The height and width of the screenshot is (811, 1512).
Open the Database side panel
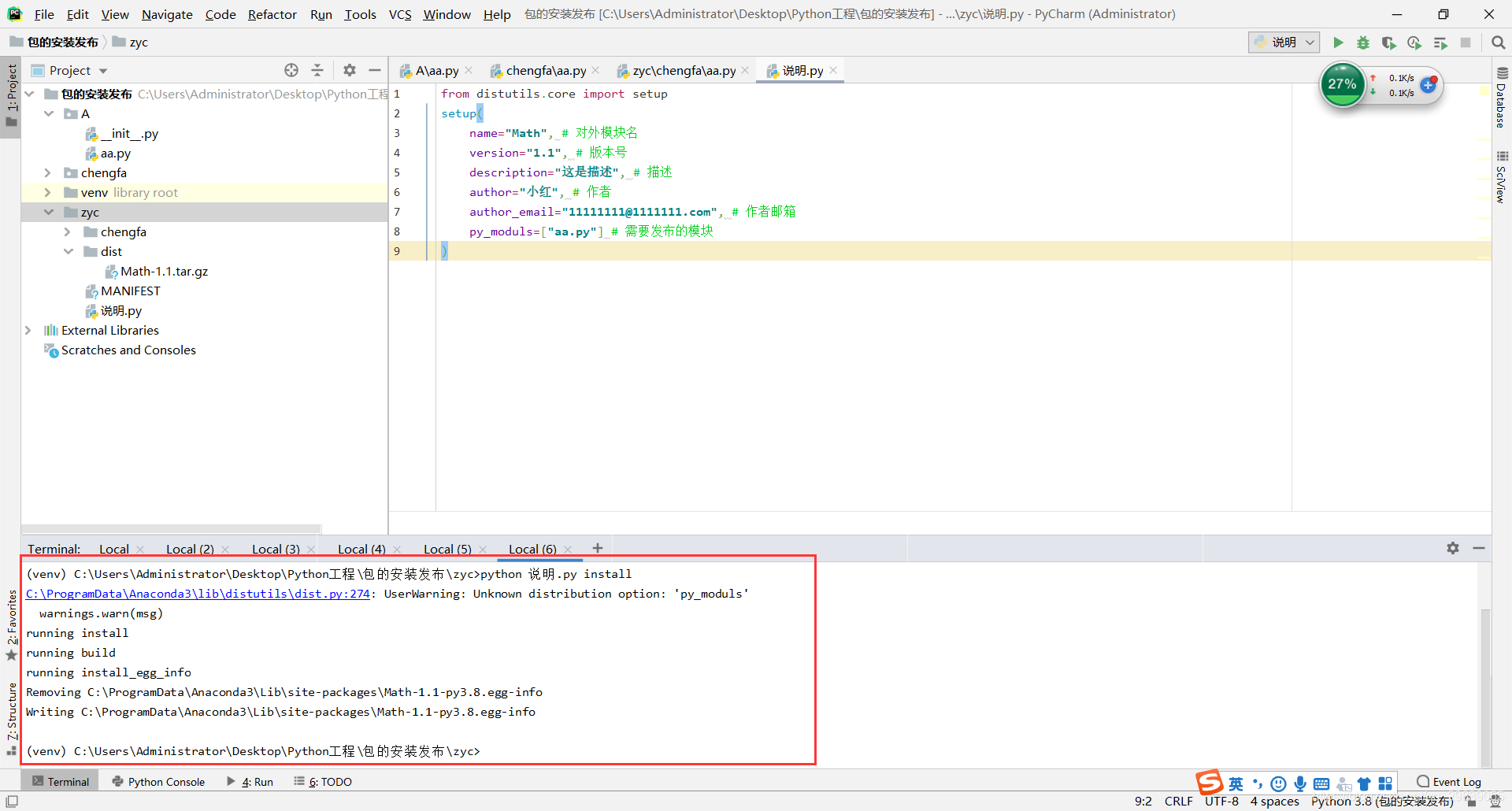point(1502,99)
